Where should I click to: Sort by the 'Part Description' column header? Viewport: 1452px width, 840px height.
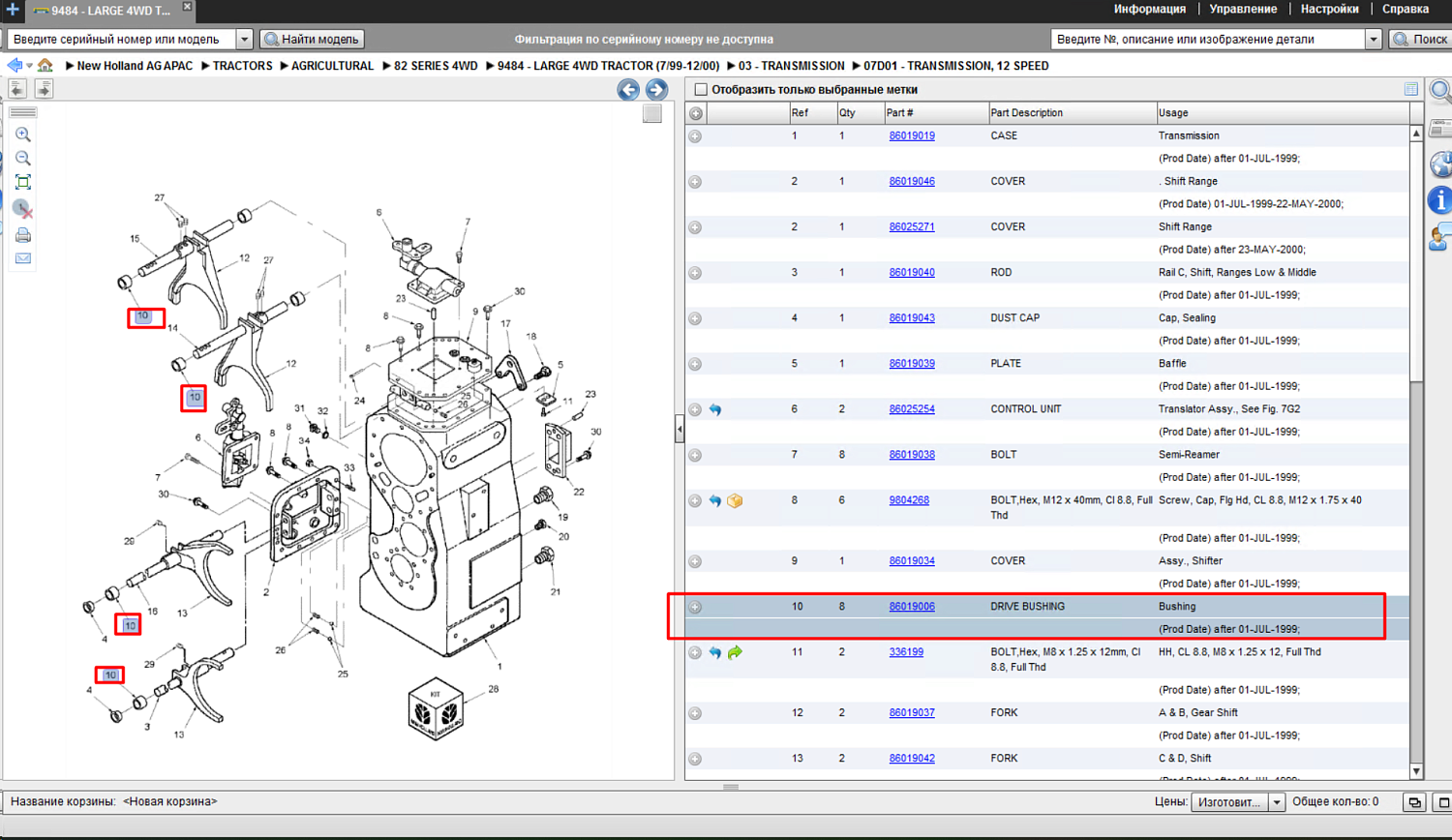[1072, 113]
